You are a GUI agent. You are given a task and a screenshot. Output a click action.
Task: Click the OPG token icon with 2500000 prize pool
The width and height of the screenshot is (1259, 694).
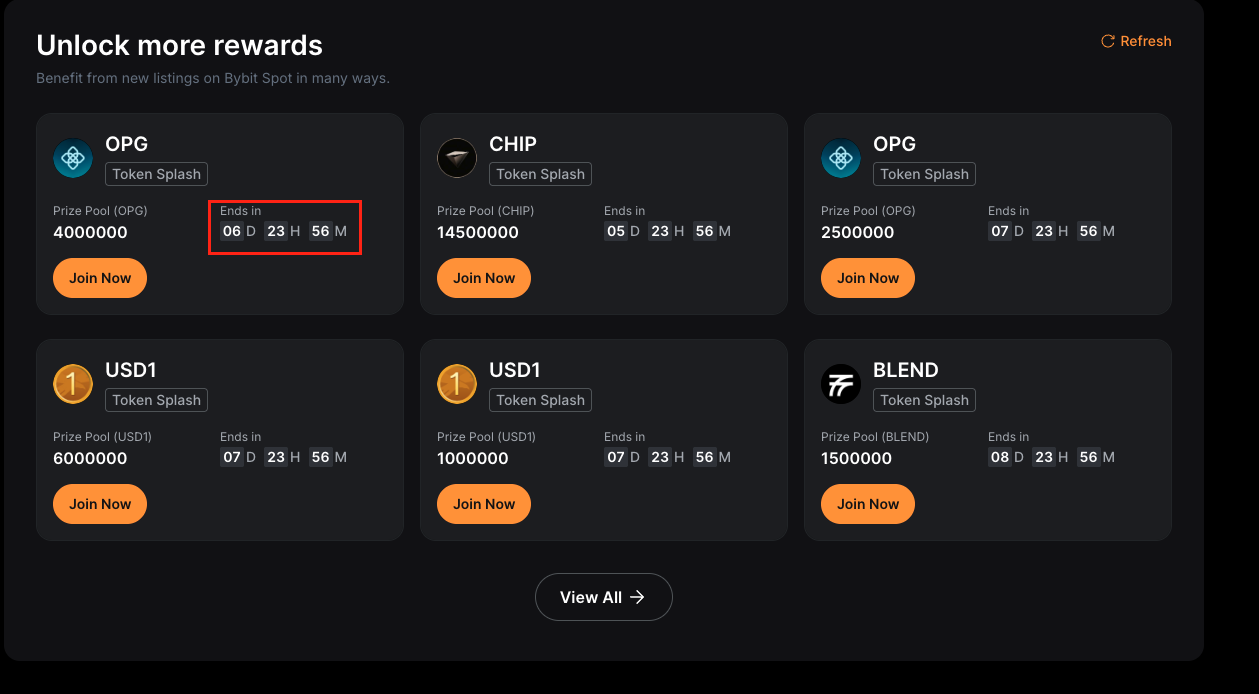pyautogui.click(x=841, y=158)
